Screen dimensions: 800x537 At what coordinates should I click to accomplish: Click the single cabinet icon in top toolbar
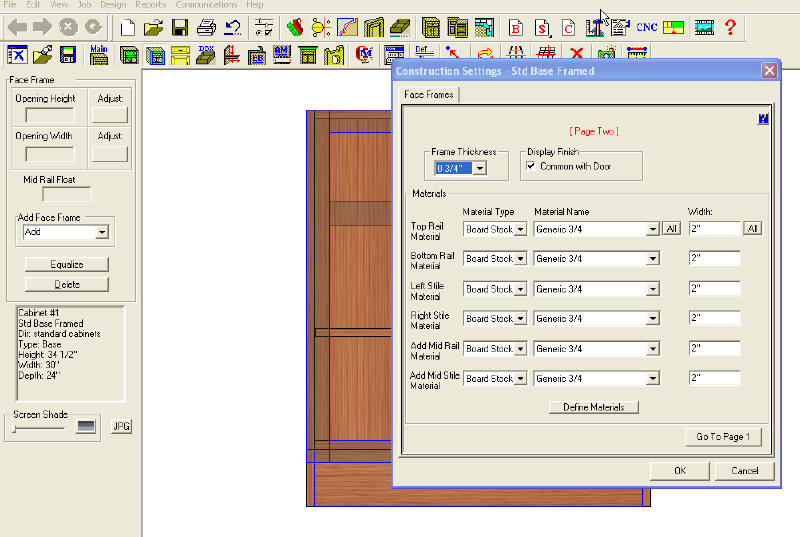pyautogui.click(x=431, y=28)
